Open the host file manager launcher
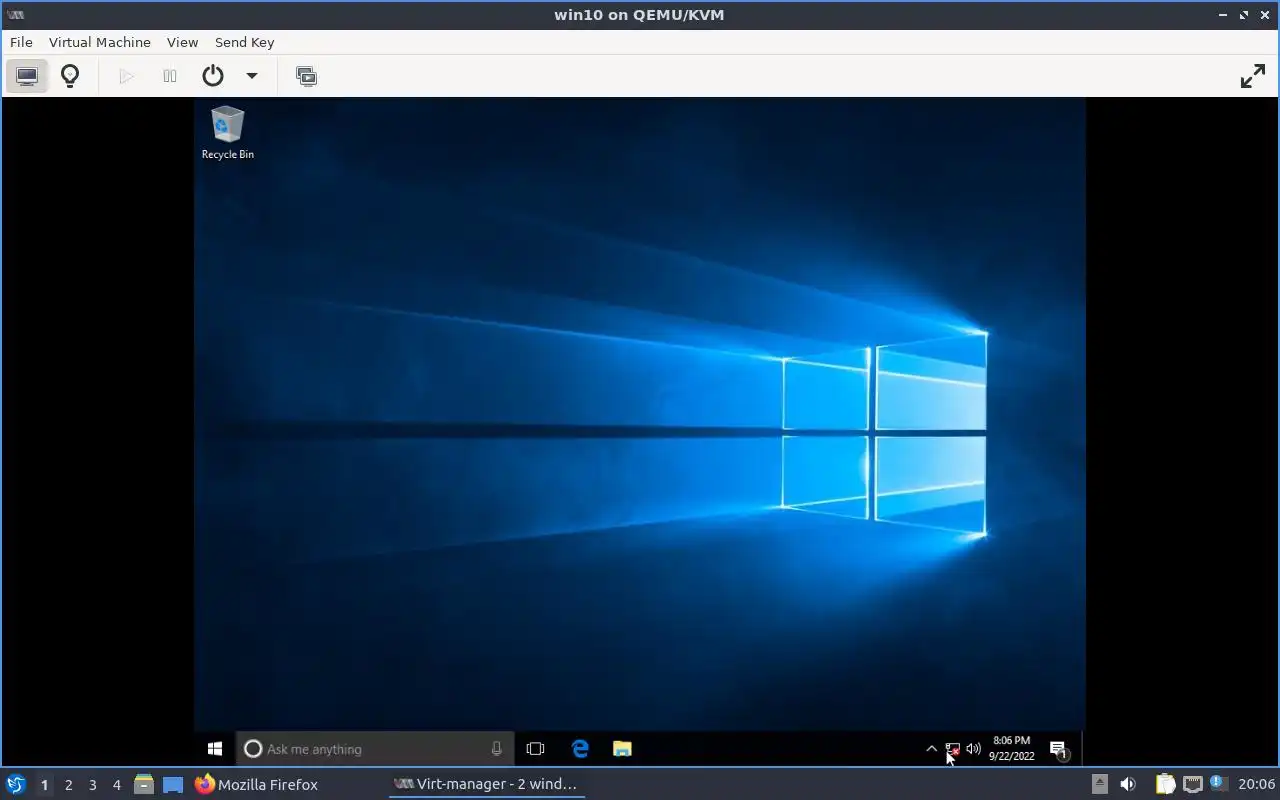 [x=144, y=785]
